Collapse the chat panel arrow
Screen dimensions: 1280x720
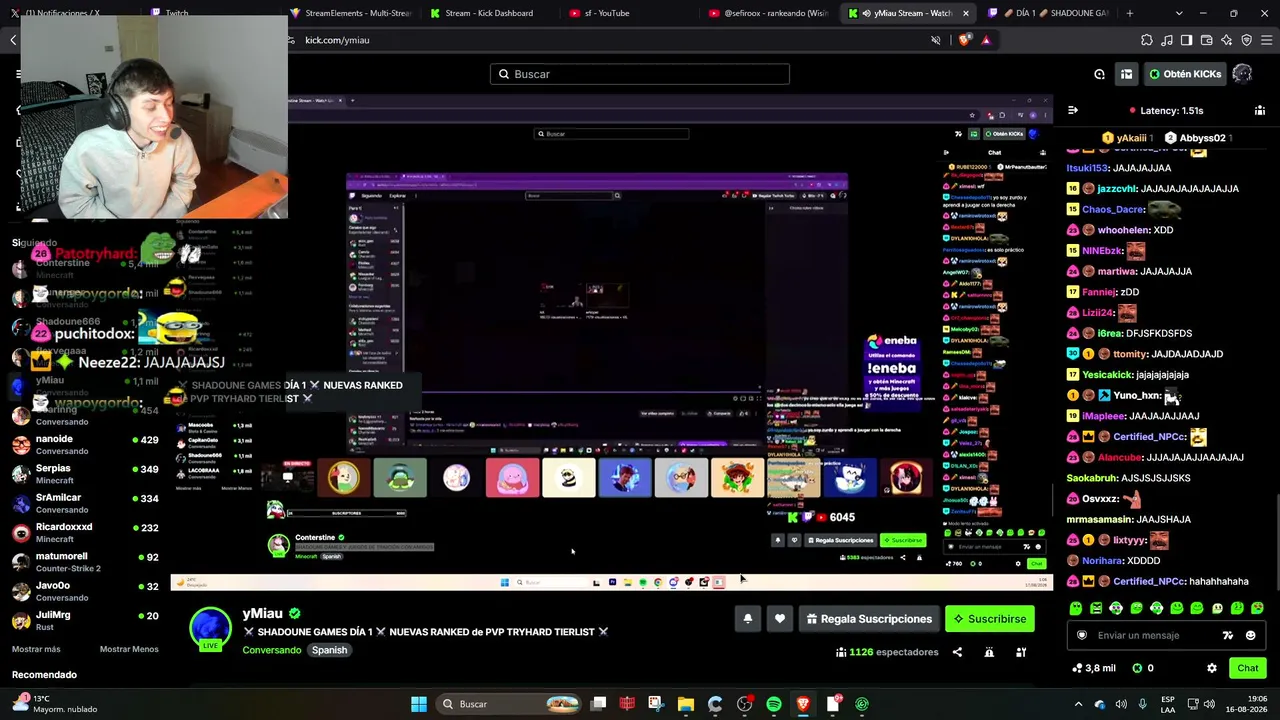pos(1072,110)
